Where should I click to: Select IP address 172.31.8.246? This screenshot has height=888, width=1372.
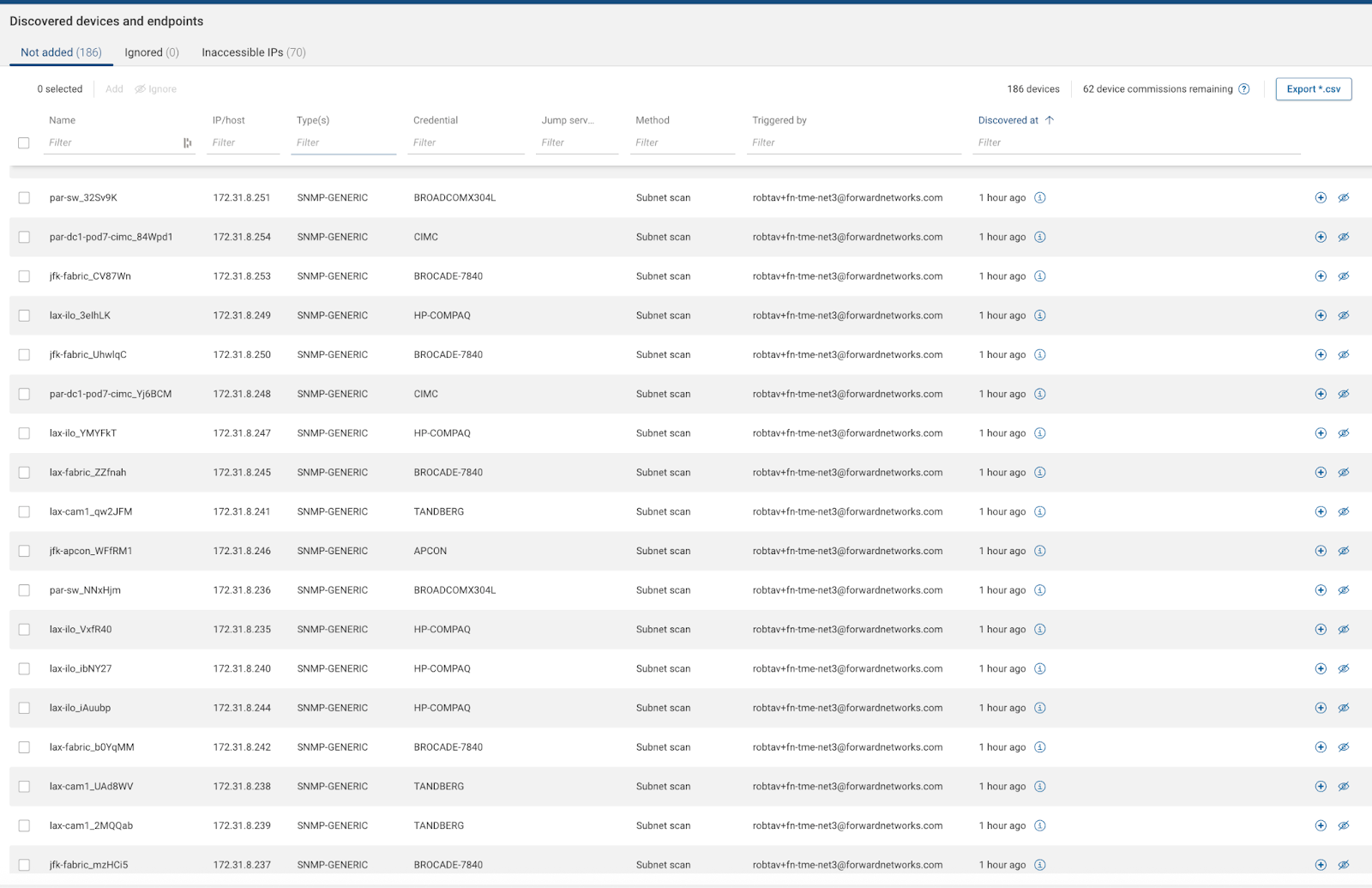pos(242,551)
